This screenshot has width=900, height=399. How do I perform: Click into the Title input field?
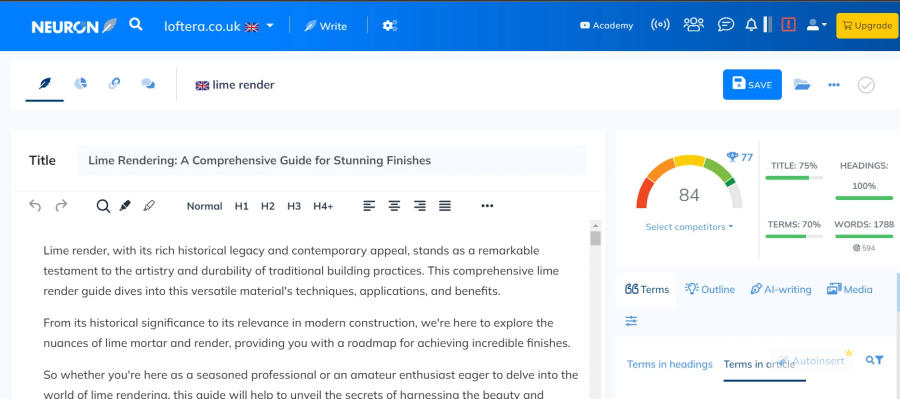332,160
